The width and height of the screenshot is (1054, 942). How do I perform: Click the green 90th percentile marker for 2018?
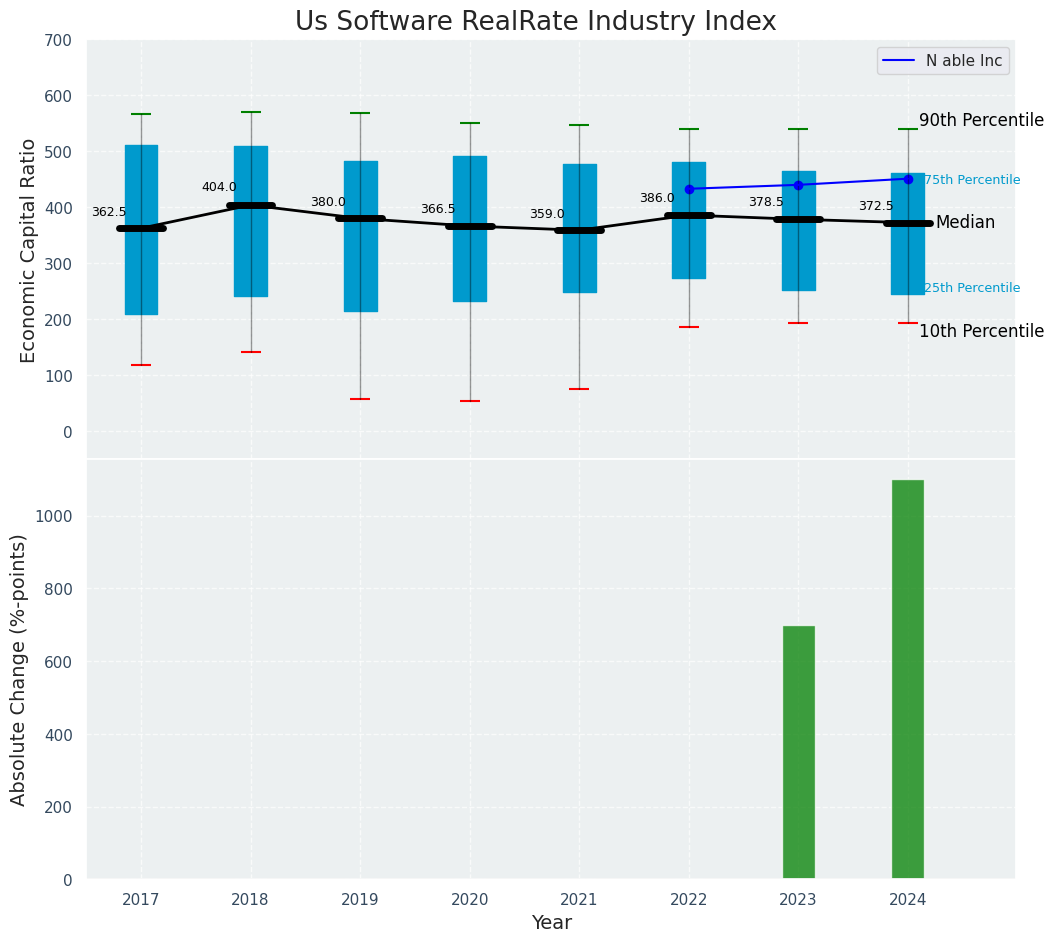(251, 112)
